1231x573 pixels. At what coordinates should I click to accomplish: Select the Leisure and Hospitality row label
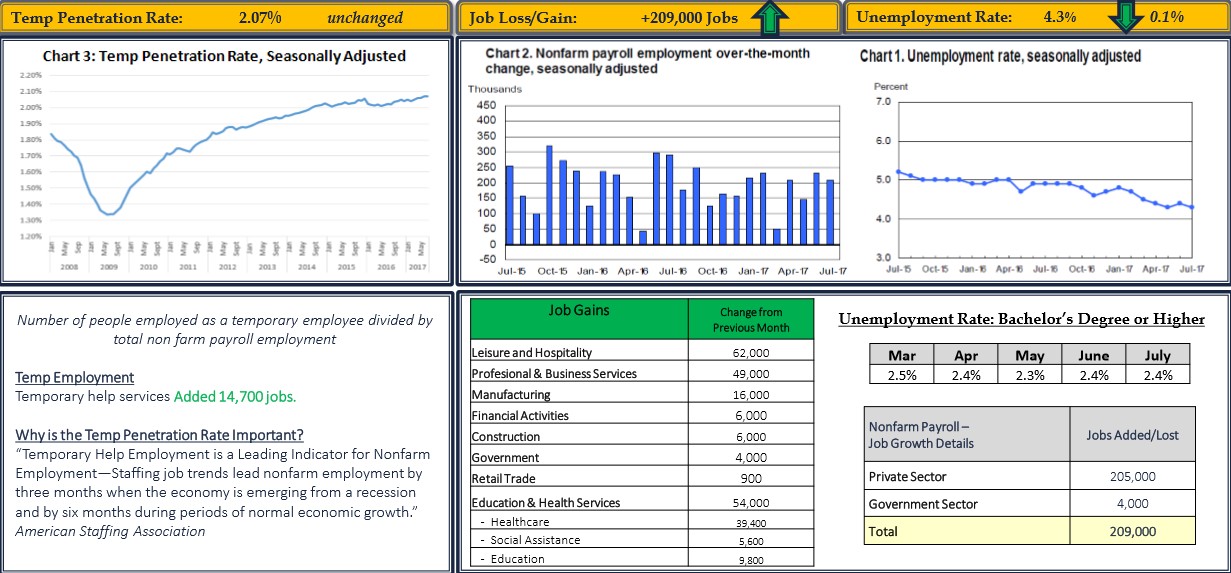pos(532,352)
